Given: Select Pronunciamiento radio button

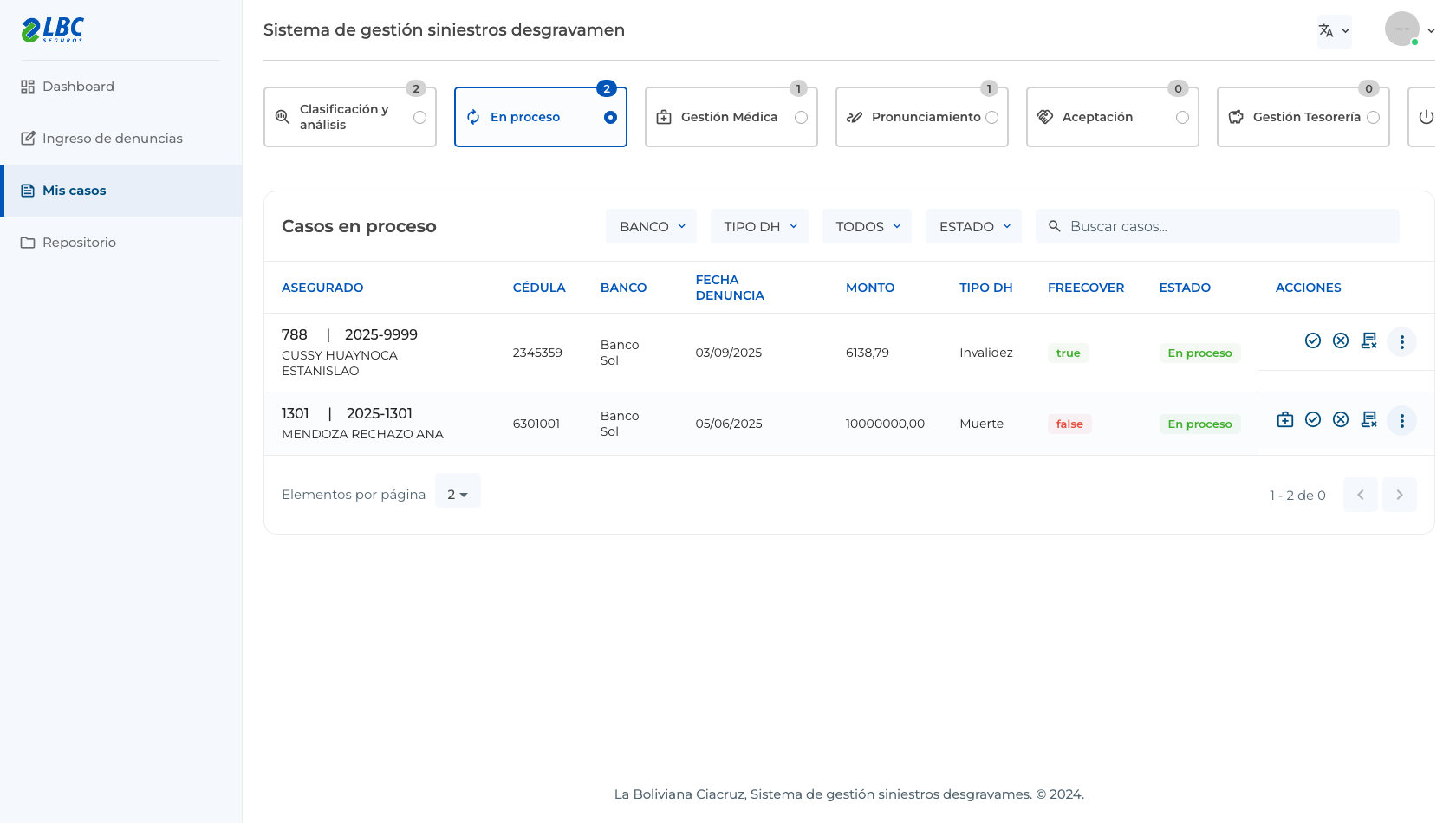Looking at the screenshot, I should [991, 117].
